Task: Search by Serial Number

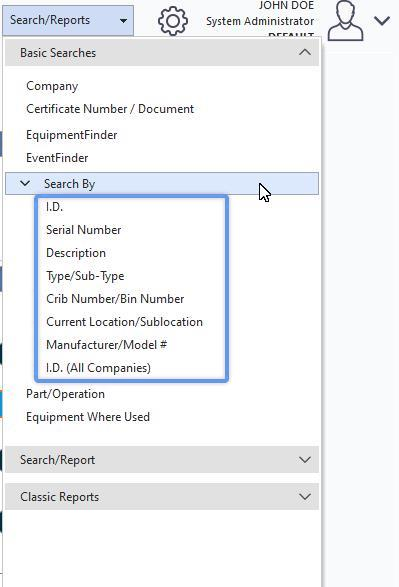Action: [83, 229]
